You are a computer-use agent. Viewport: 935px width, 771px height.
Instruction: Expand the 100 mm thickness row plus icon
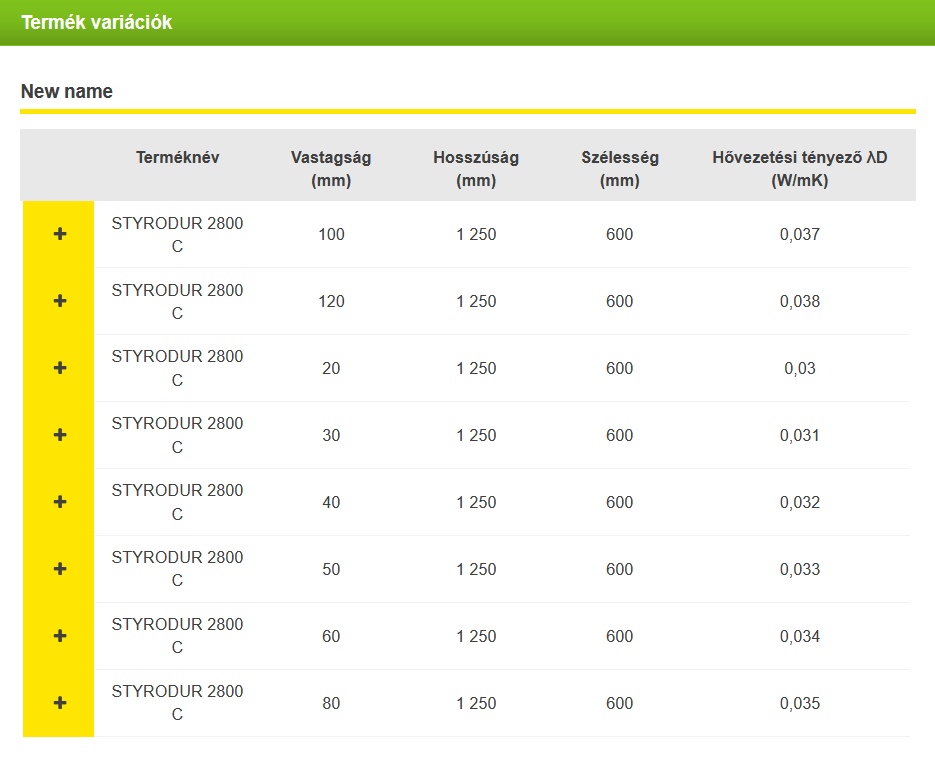tap(60, 234)
